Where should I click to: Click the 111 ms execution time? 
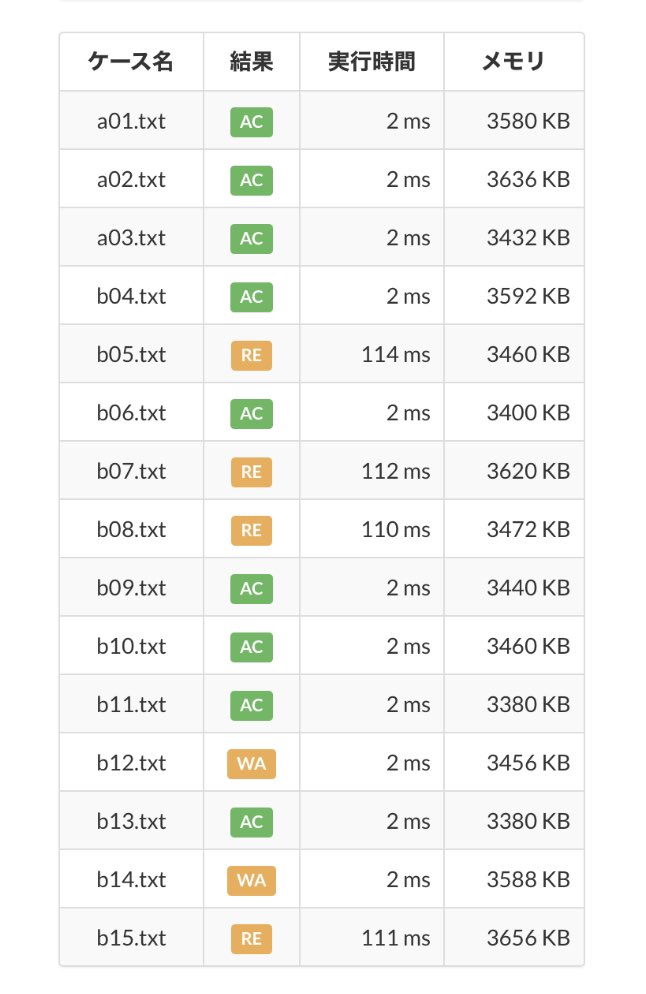(x=396, y=938)
